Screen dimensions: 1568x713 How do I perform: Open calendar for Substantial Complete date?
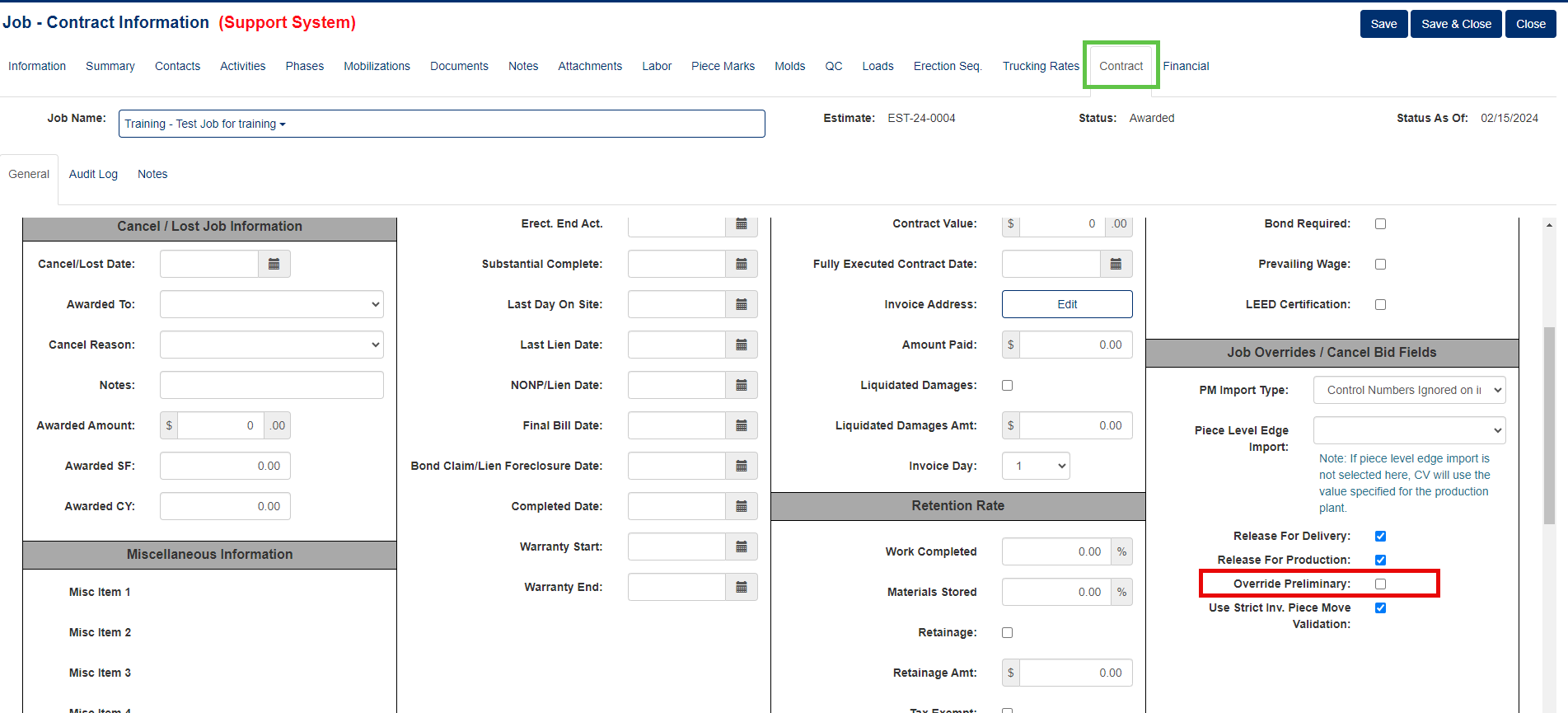click(x=742, y=264)
